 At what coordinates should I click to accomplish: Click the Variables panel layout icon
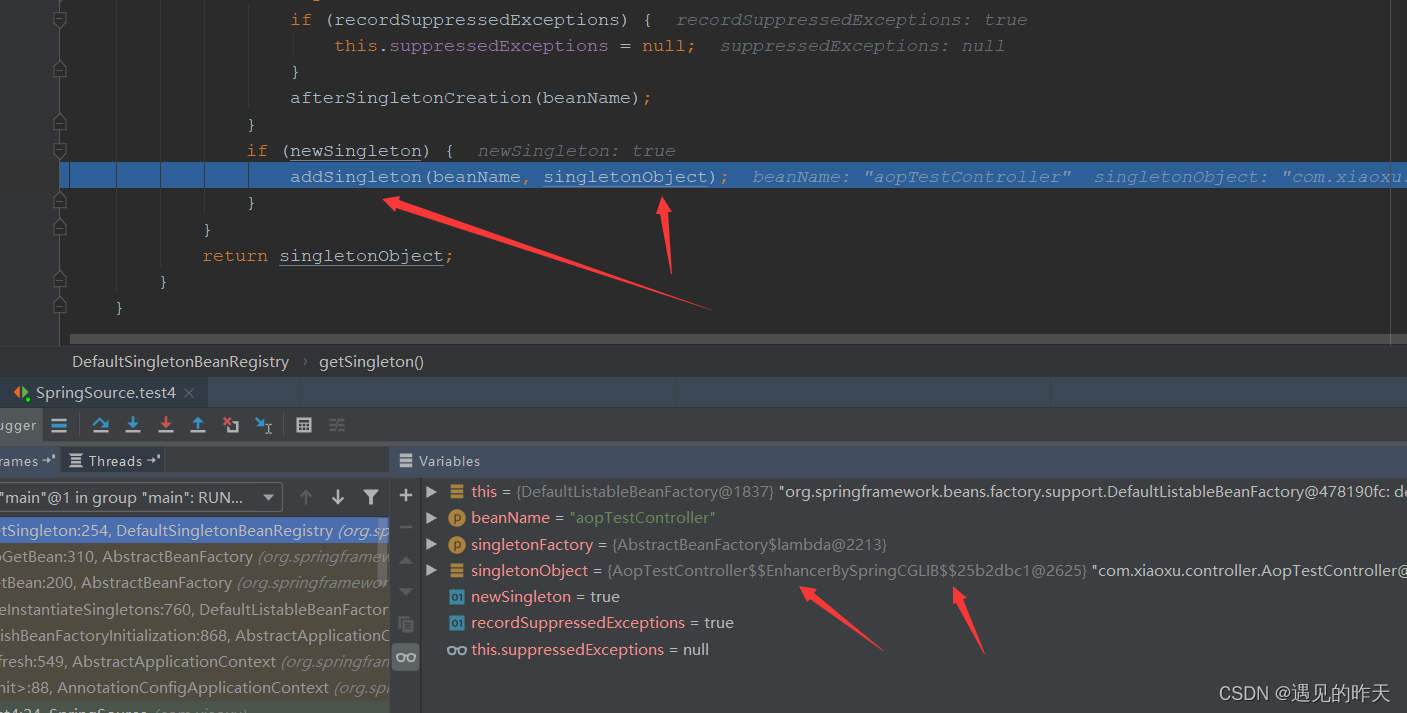click(x=405, y=461)
